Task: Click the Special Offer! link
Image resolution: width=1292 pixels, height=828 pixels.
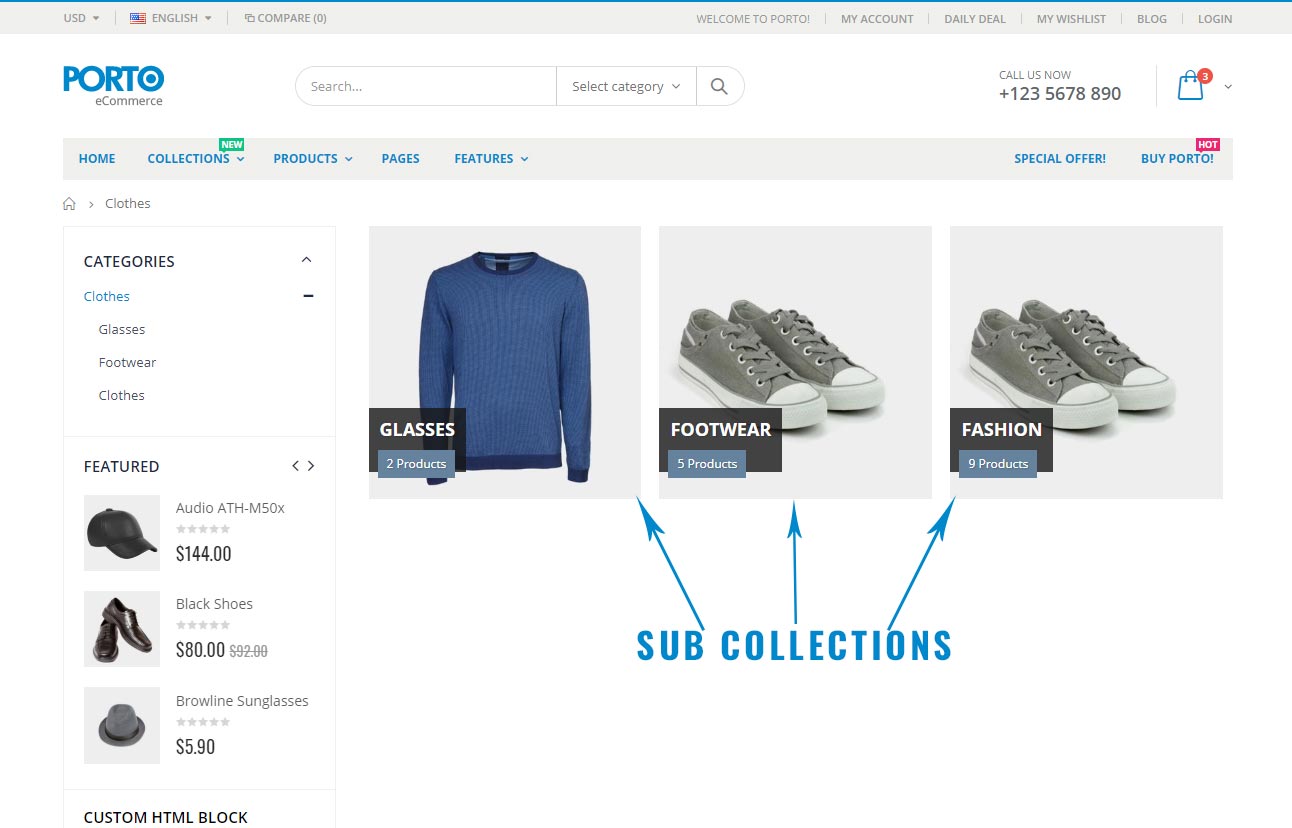Action: click(x=1059, y=159)
